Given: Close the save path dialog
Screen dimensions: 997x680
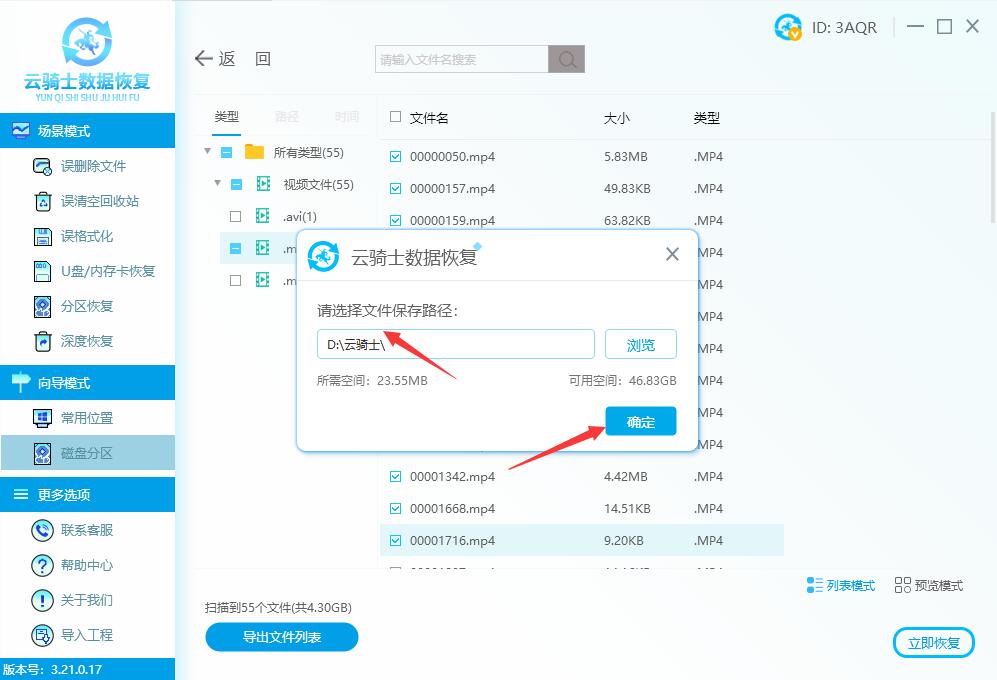Looking at the screenshot, I should coord(672,254).
